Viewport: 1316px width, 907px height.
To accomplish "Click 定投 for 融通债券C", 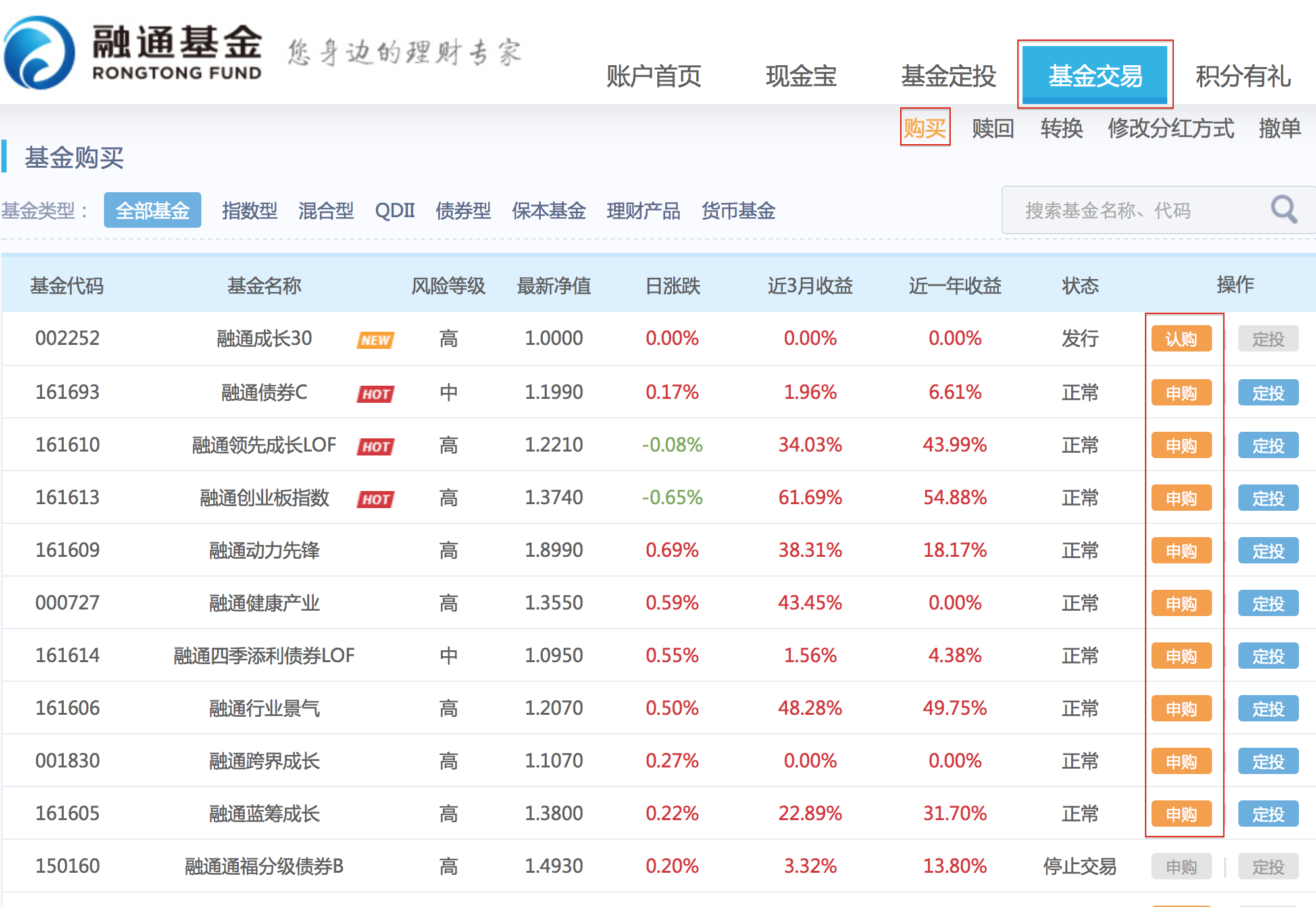I will click(1268, 393).
